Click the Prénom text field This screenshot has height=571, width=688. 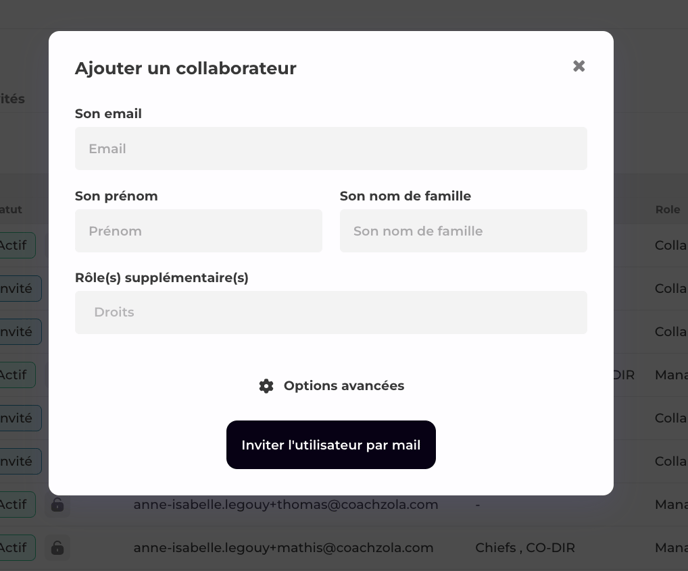click(x=198, y=231)
